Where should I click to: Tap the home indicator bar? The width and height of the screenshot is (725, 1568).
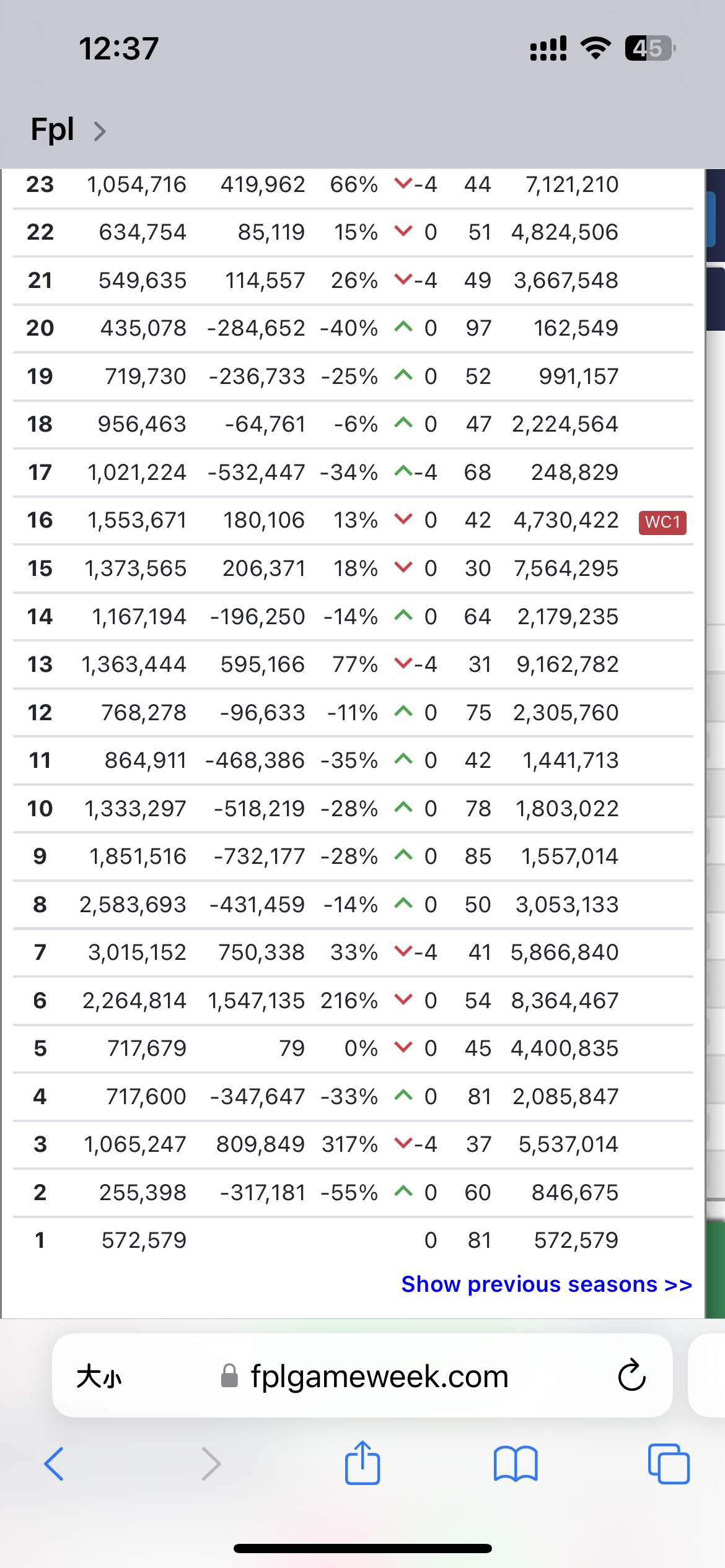[362, 1548]
